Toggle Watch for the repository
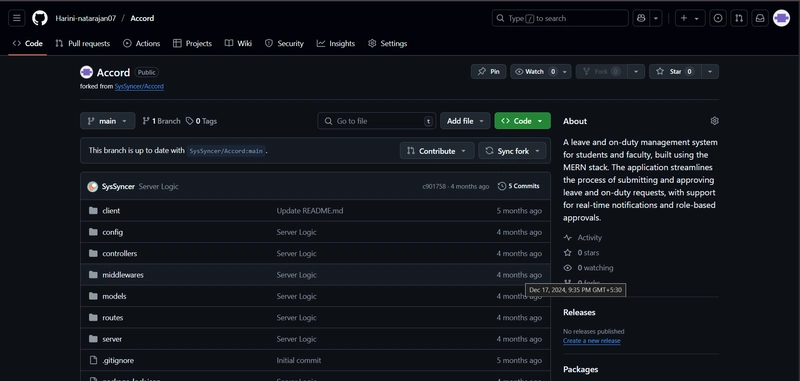Image resolution: width=800 pixels, height=381 pixels. (536, 72)
